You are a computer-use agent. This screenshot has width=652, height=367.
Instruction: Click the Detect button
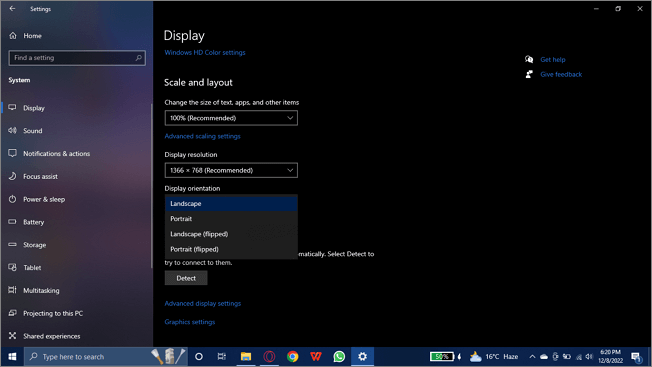point(186,278)
